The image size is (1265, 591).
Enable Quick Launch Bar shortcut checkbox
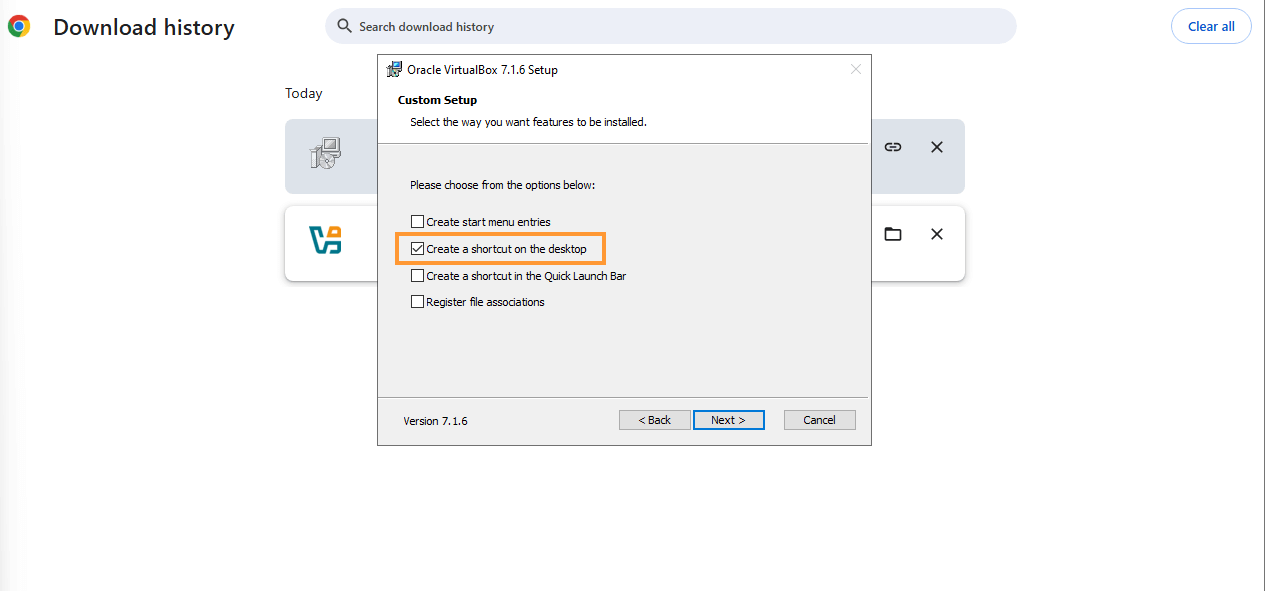tap(418, 276)
